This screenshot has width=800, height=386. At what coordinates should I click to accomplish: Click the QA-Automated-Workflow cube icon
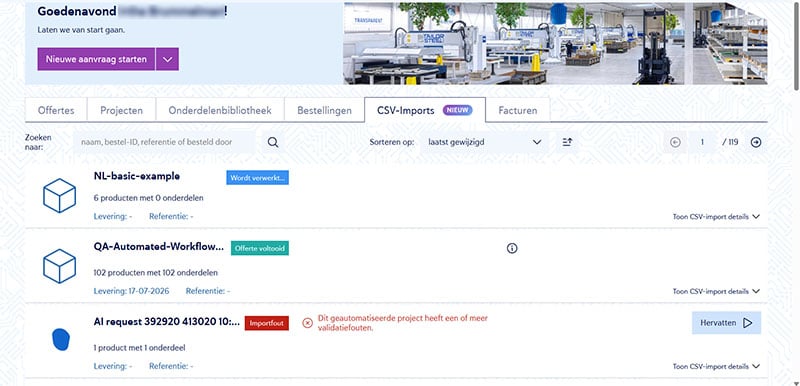(x=60, y=266)
